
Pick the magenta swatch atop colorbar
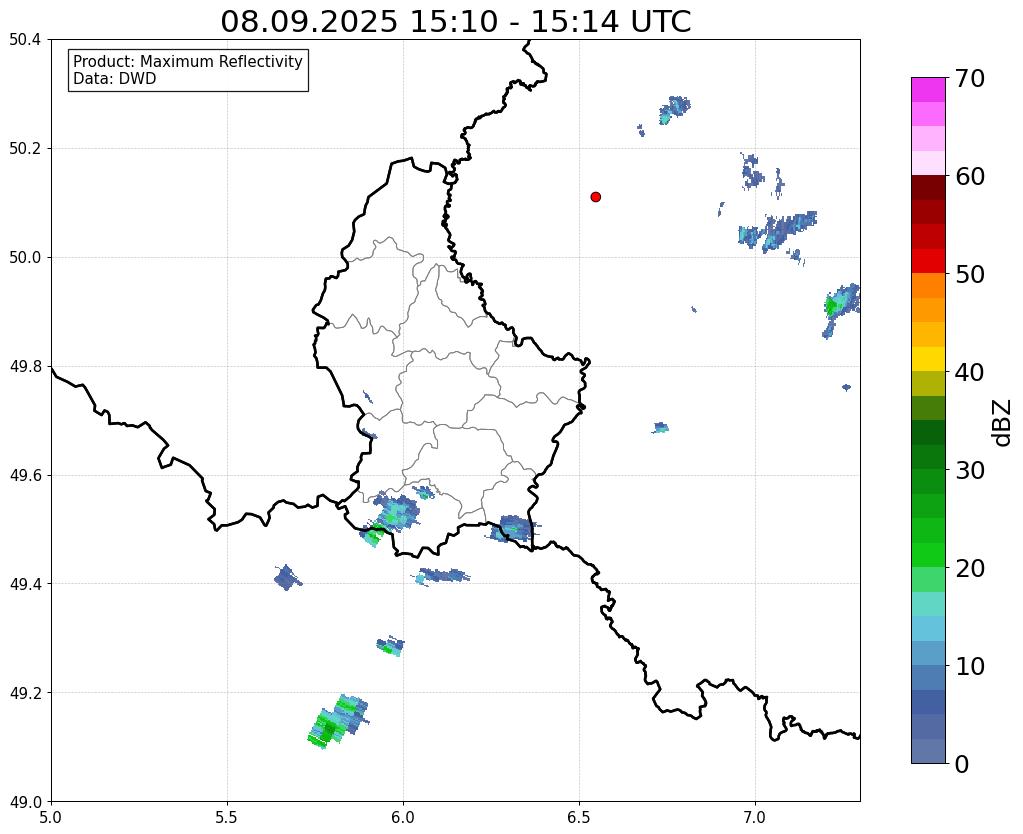pyautogui.click(x=928, y=90)
